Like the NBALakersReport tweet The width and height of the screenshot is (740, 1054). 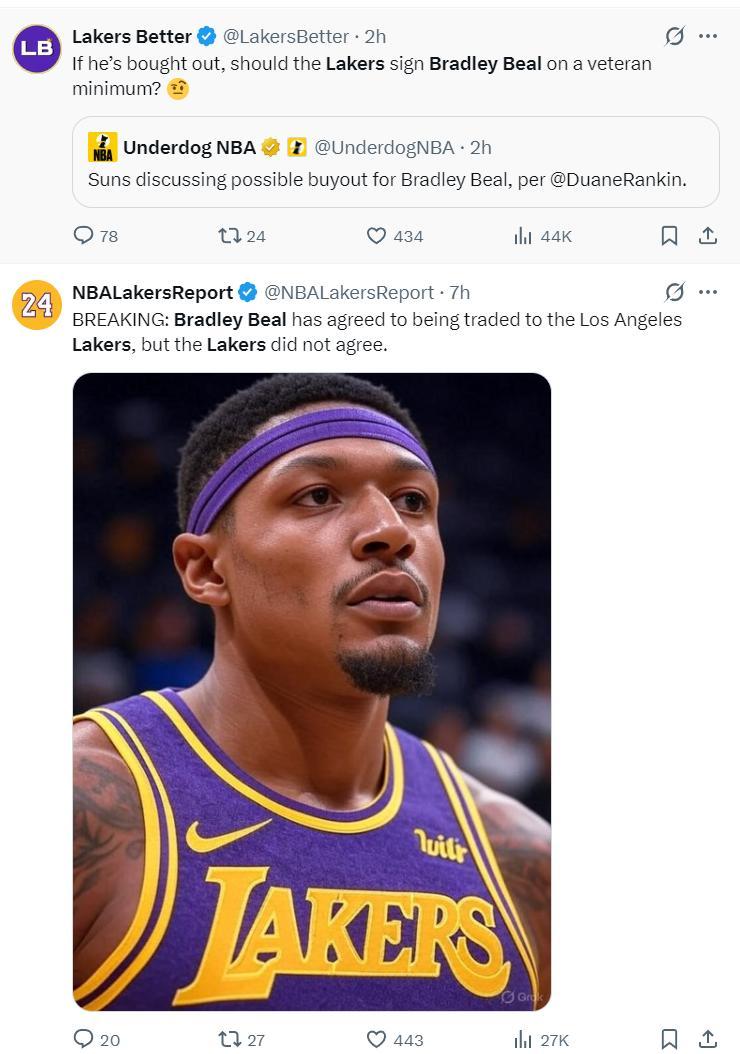pyautogui.click(x=377, y=1039)
